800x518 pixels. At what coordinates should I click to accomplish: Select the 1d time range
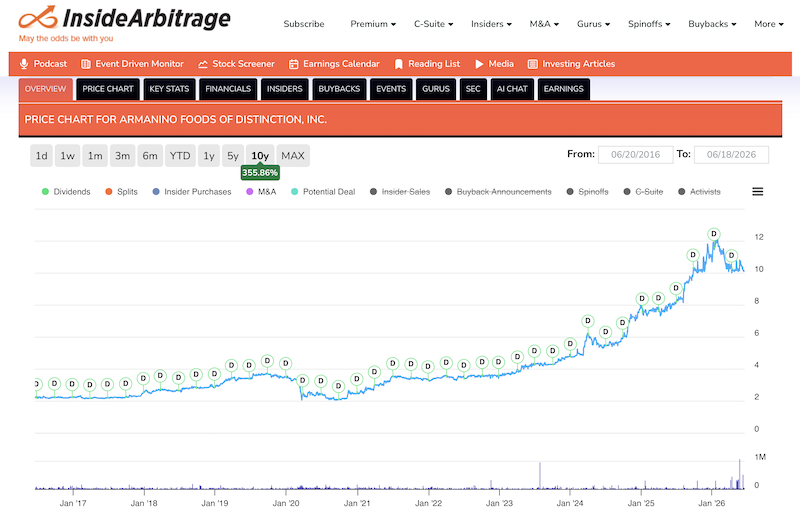pos(41,156)
